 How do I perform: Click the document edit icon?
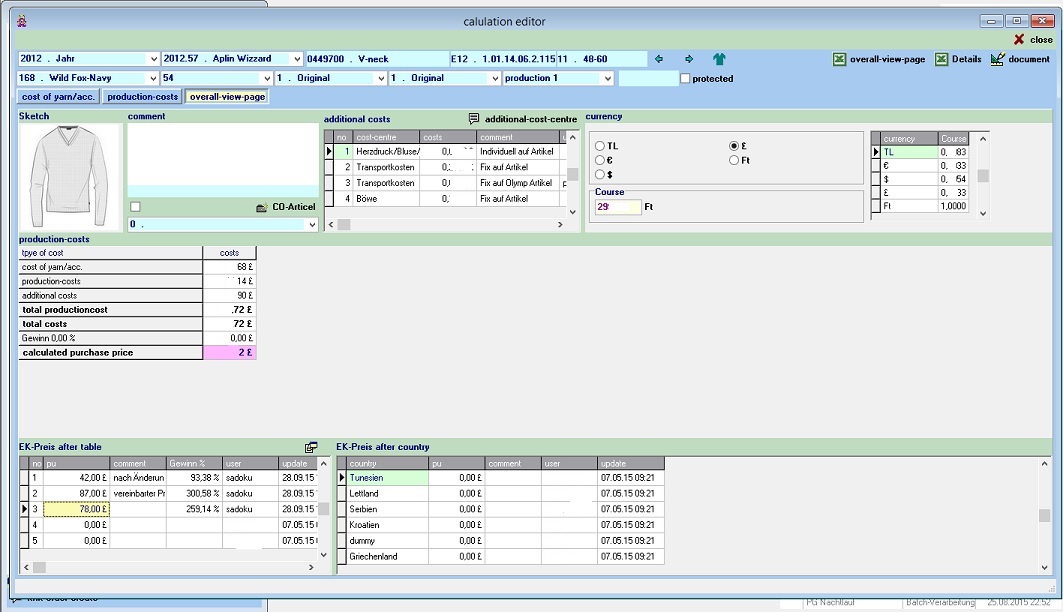pyautogui.click(x=997, y=59)
